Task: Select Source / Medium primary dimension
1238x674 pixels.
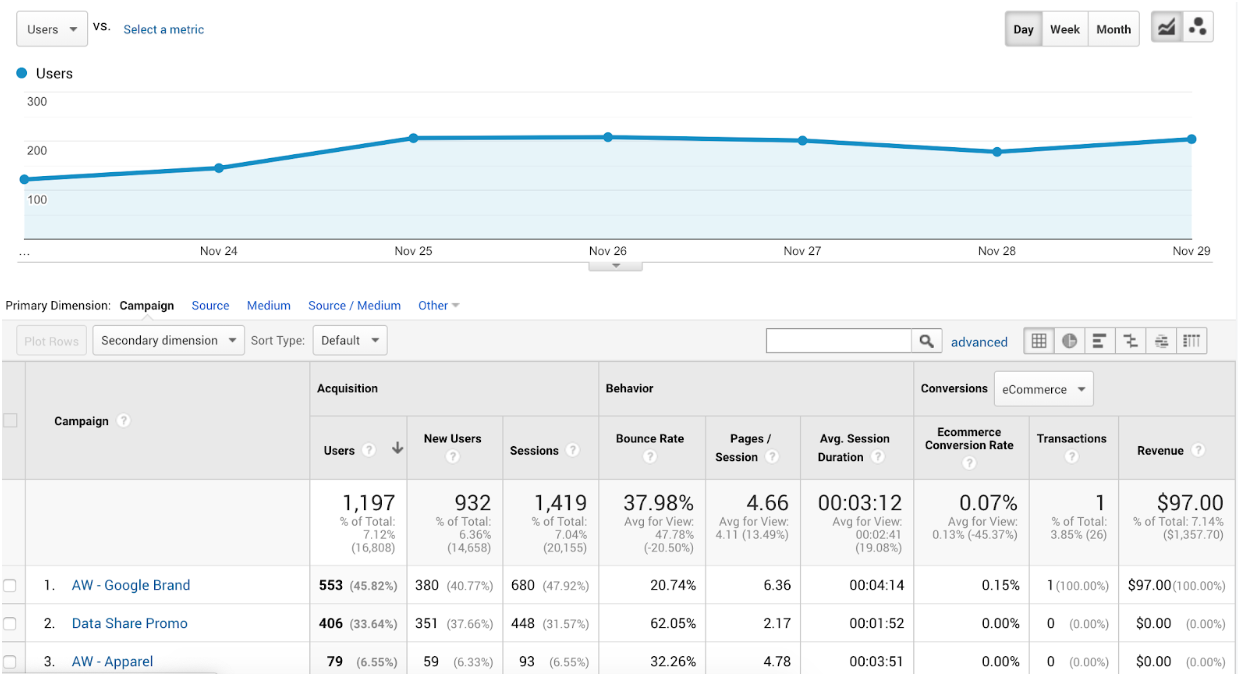Action: pos(355,306)
